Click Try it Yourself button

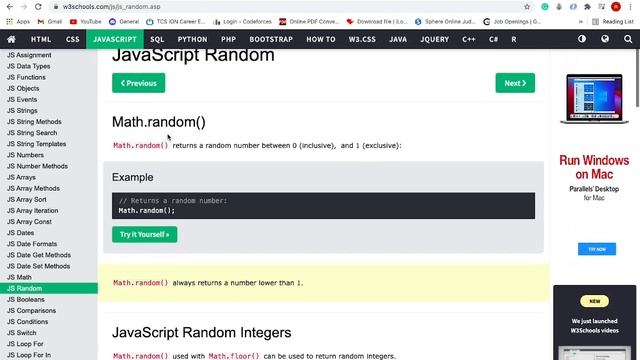tap(144, 234)
